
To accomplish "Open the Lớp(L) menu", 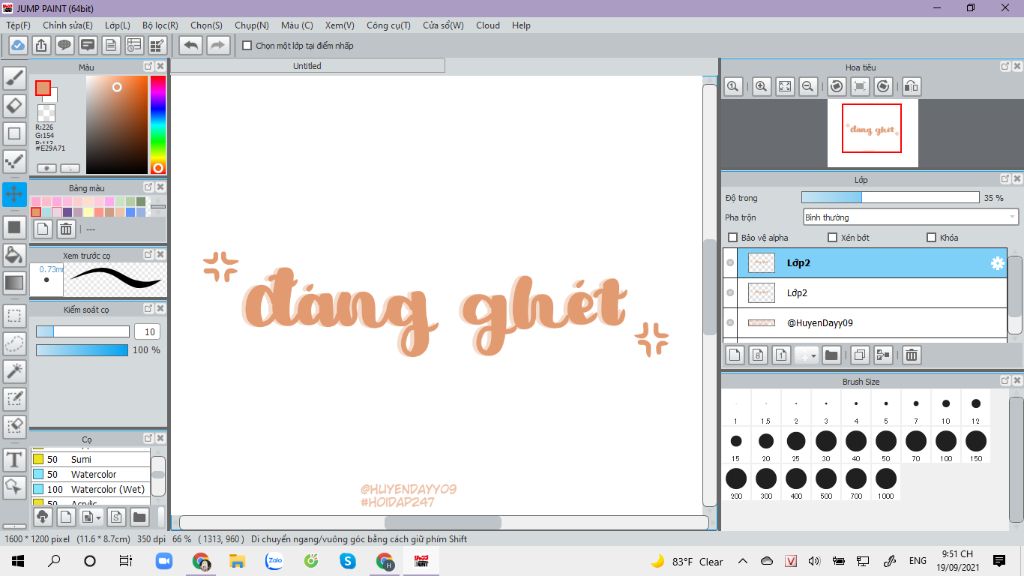I will [x=118, y=25].
